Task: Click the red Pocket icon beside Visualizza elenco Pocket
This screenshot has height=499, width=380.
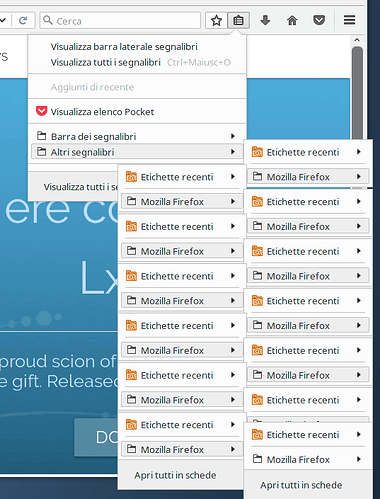Action: (x=41, y=111)
